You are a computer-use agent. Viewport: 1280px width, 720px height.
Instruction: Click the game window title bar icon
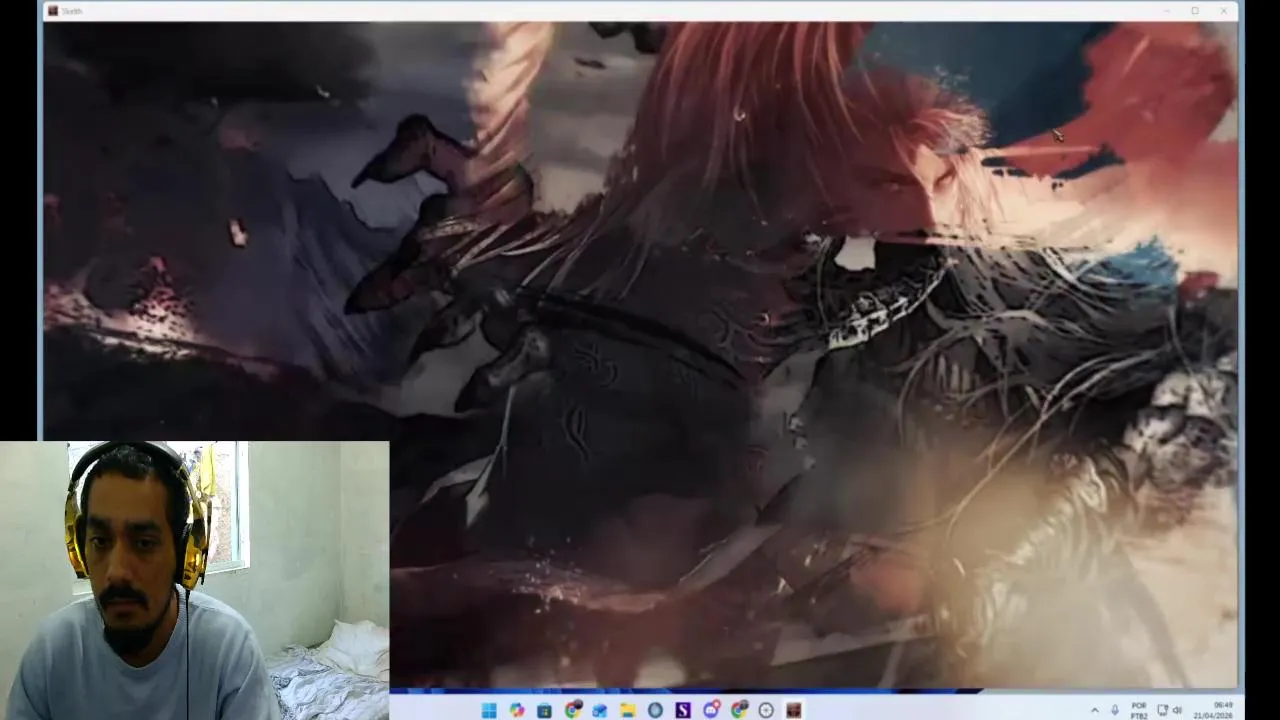[x=53, y=11]
